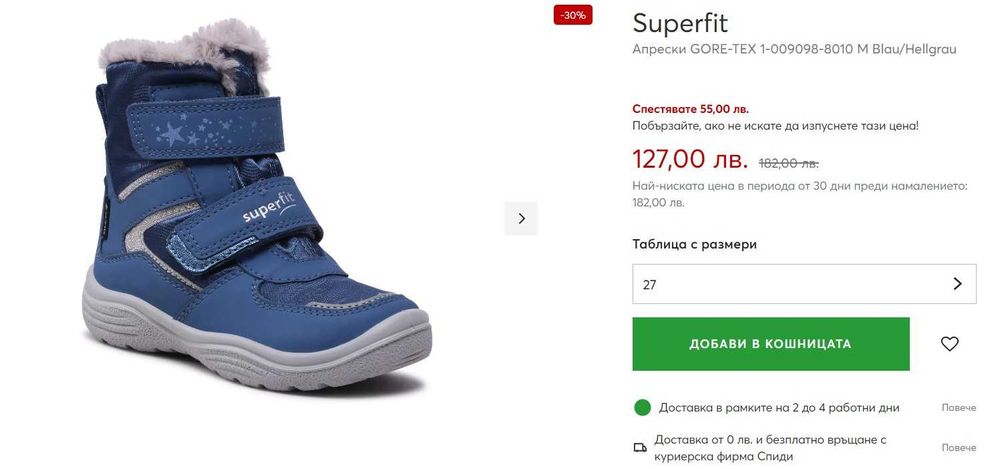The height and width of the screenshot is (469, 1000).
Task: Click the crossed-out old price 182,00 лв.
Action: pyautogui.click(x=788, y=163)
